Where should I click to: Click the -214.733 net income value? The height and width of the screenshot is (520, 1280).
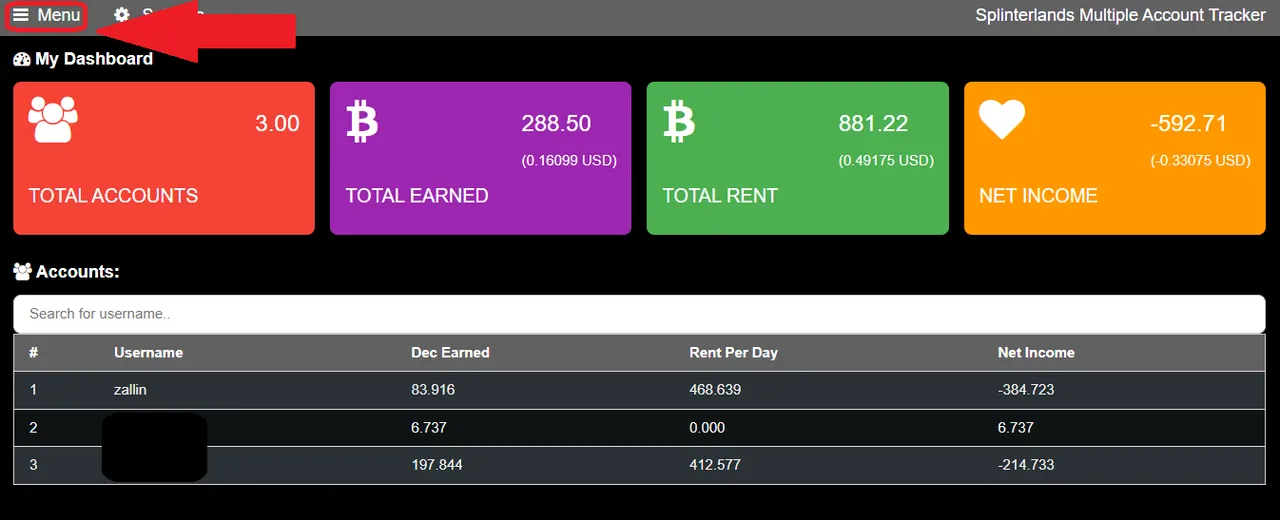[x=1026, y=465]
